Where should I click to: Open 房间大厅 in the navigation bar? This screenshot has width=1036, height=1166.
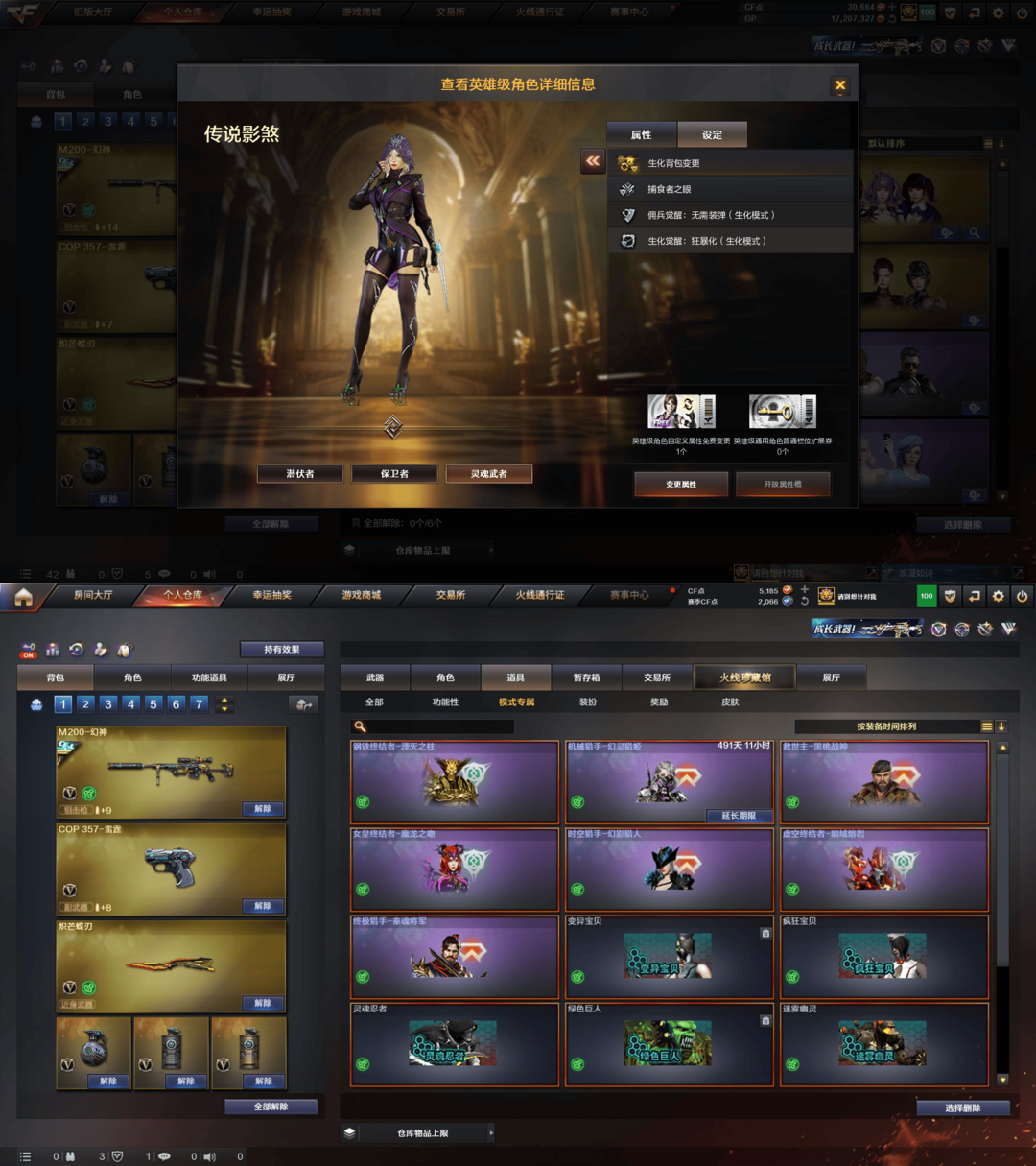(x=92, y=595)
